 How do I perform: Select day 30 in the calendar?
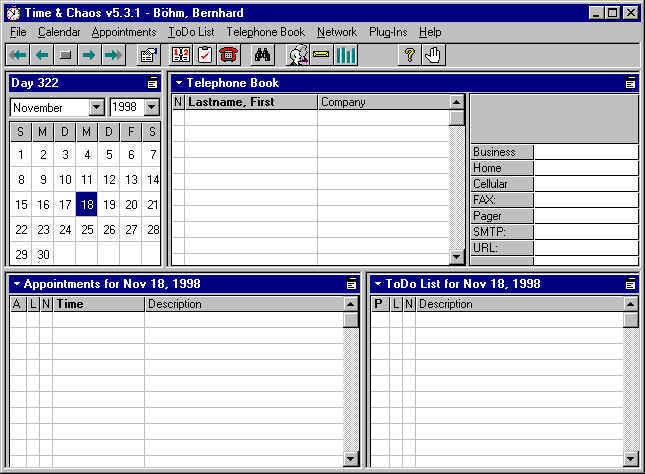[43, 255]
